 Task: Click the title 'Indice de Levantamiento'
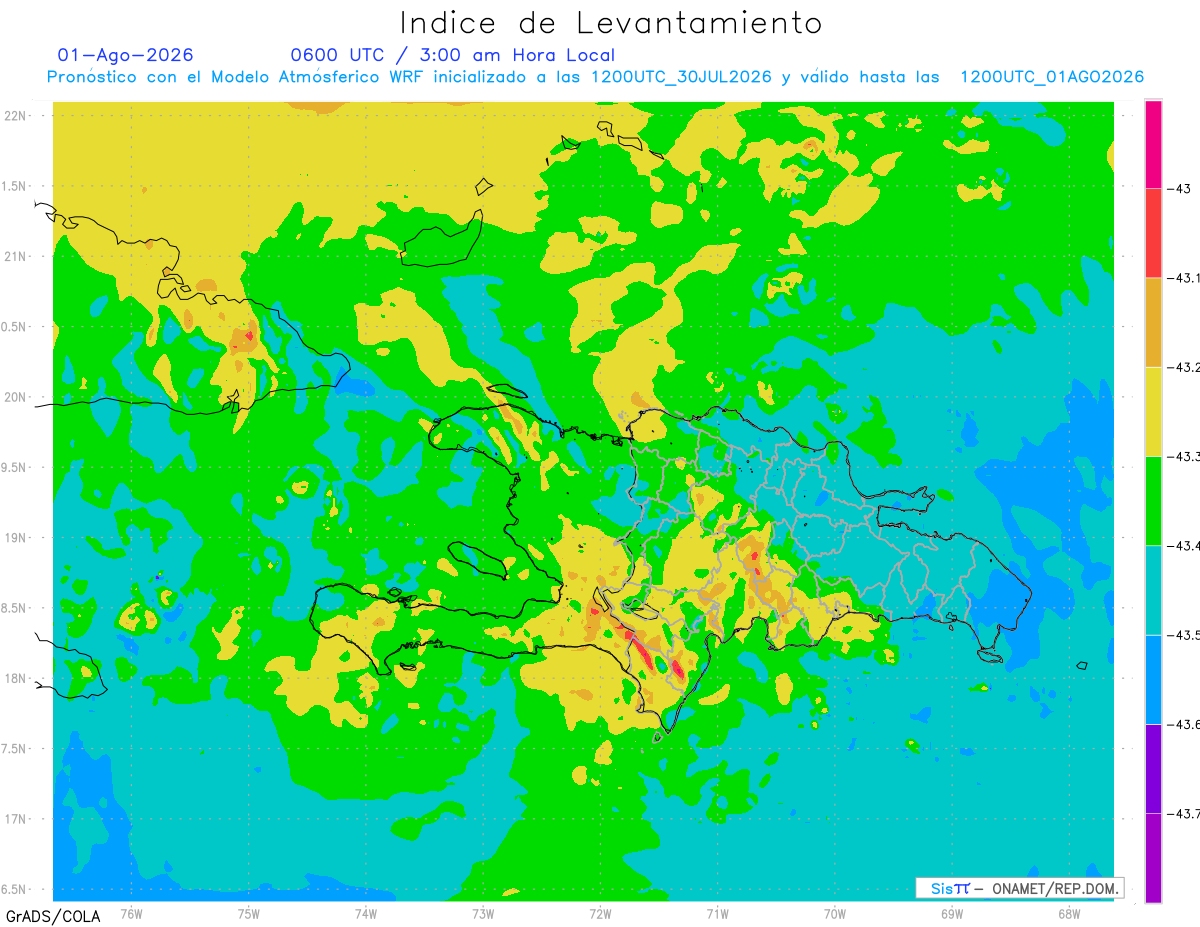[611, 23]
